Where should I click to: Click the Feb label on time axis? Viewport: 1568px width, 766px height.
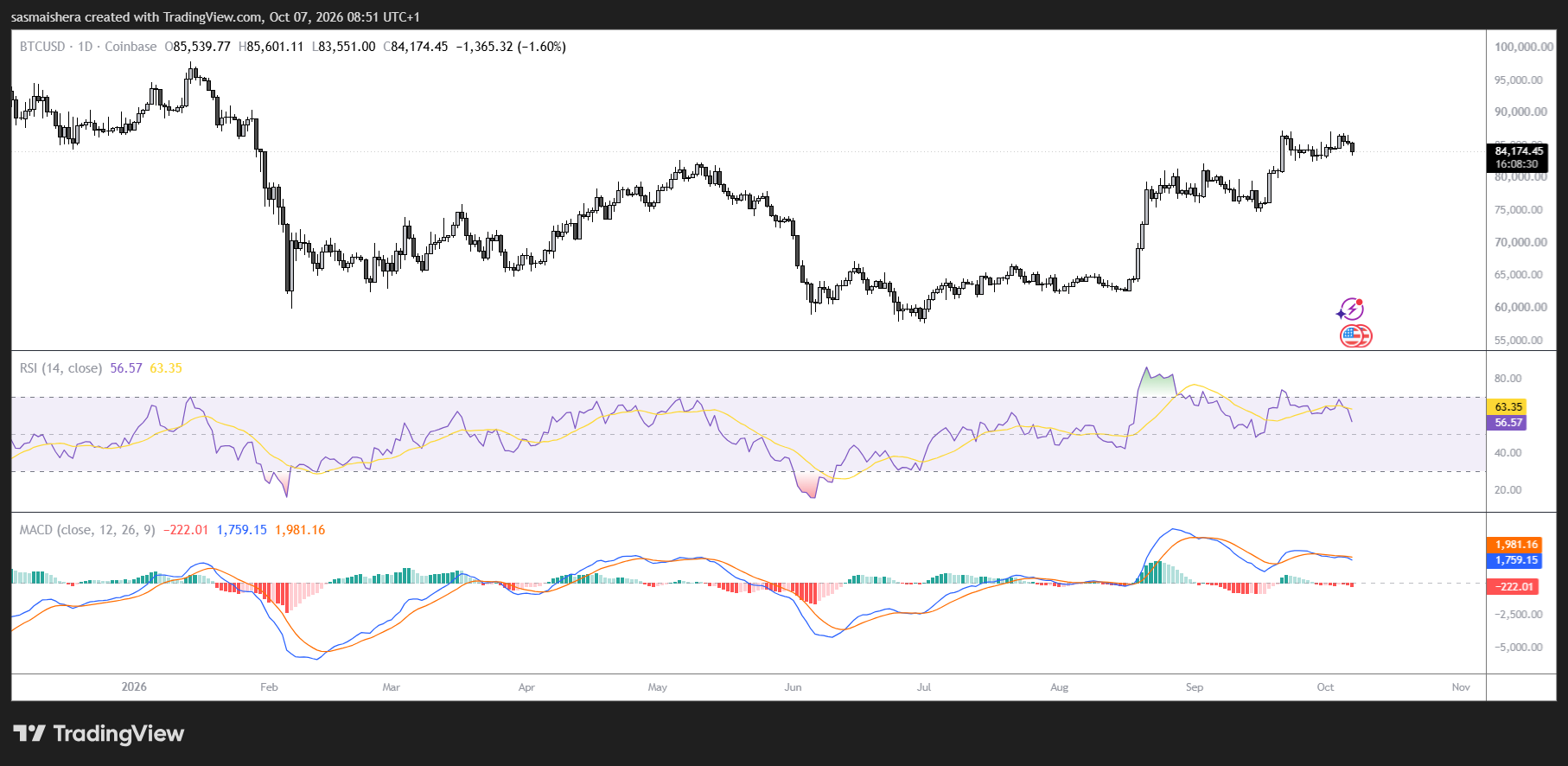269,687
